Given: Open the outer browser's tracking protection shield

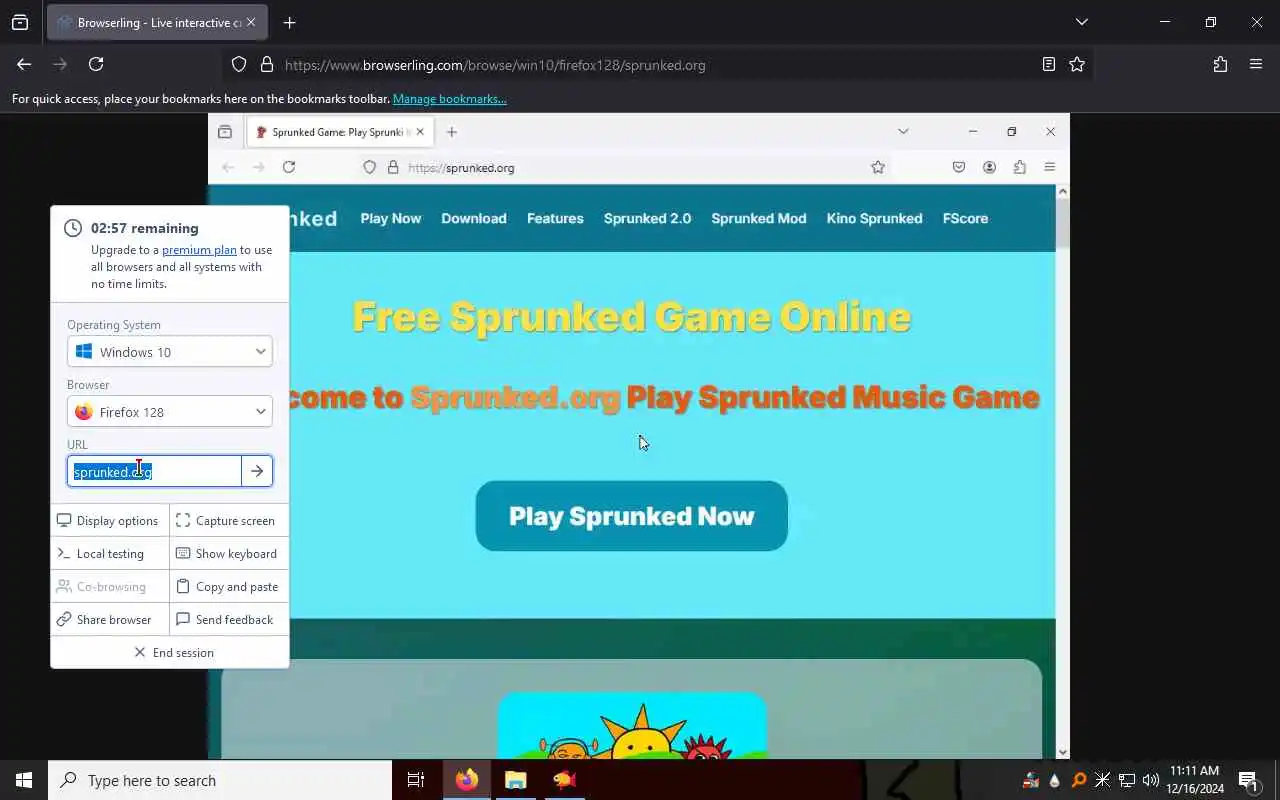Looking at the screenshot, I should coord(239,65).
